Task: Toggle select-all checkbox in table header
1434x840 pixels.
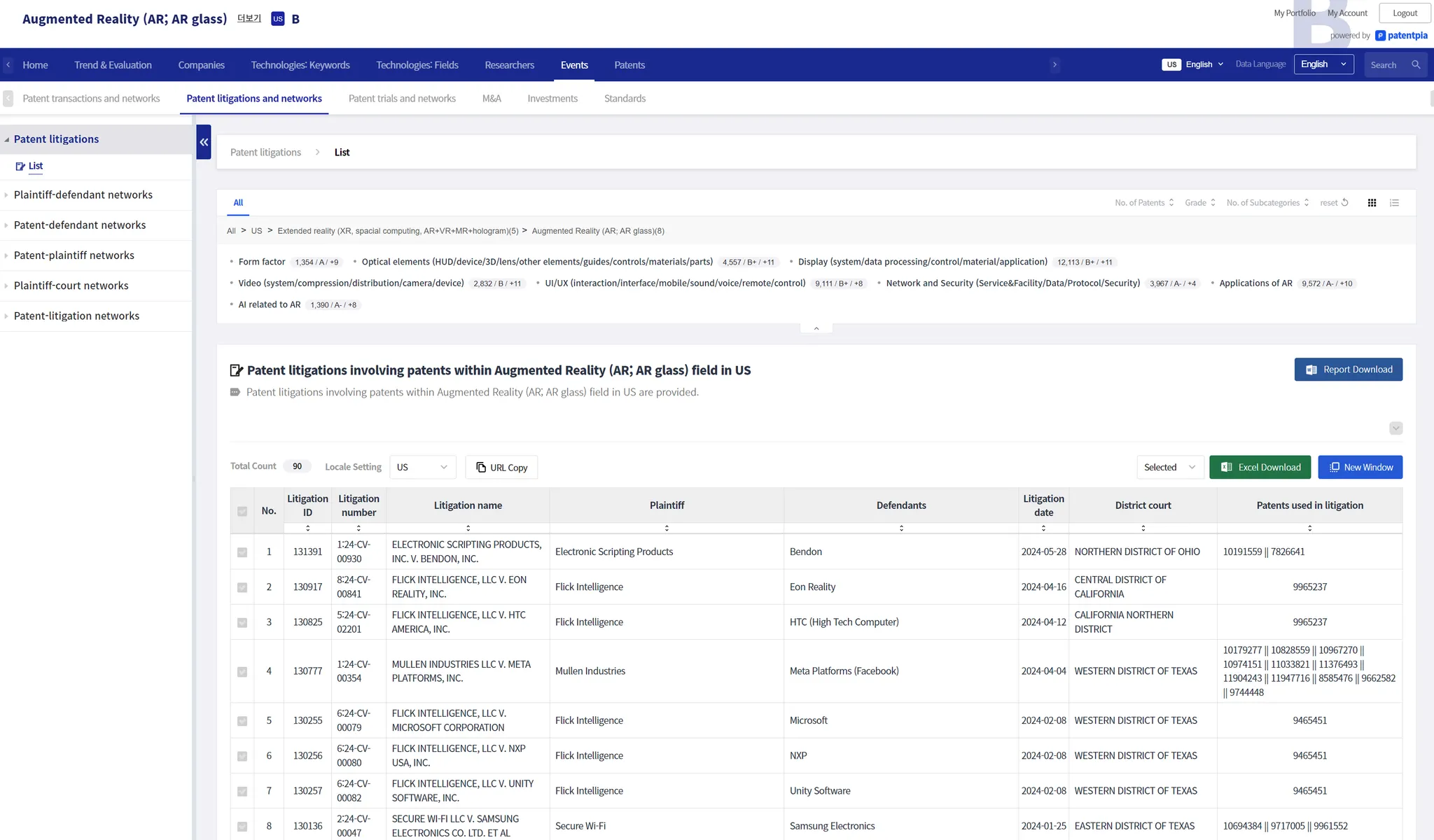Action: pos(242,512)
